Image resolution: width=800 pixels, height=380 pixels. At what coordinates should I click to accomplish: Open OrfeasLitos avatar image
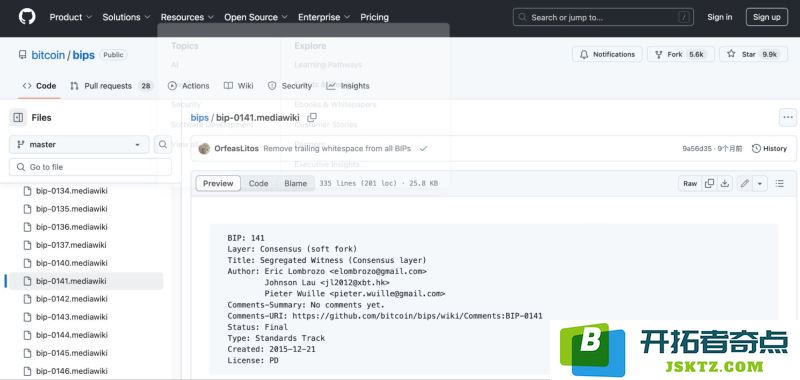tap(204, 148)
